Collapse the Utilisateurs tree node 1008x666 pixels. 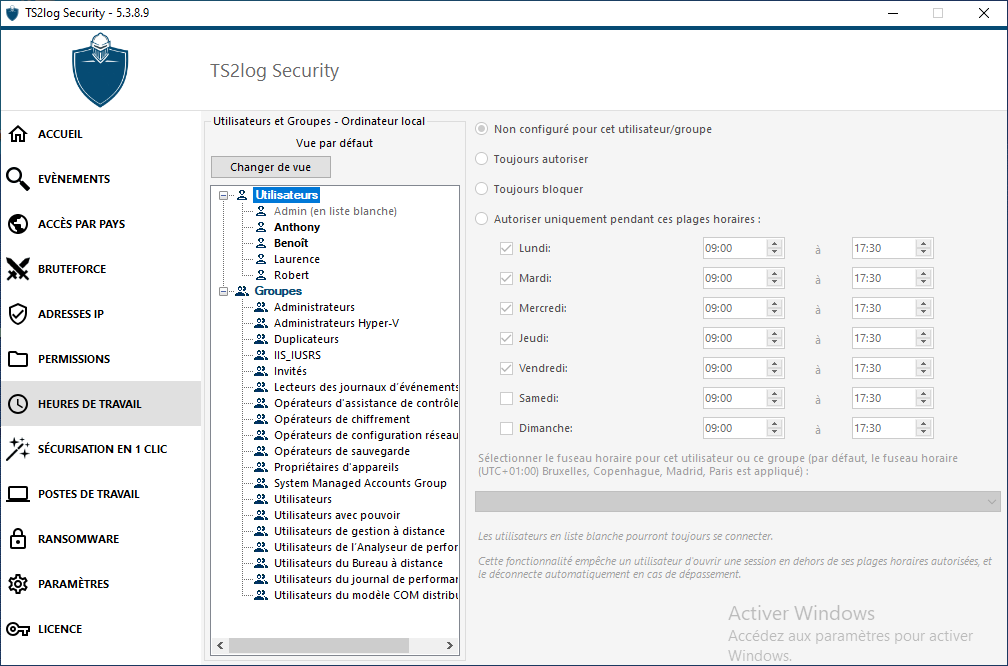point(223,195)
